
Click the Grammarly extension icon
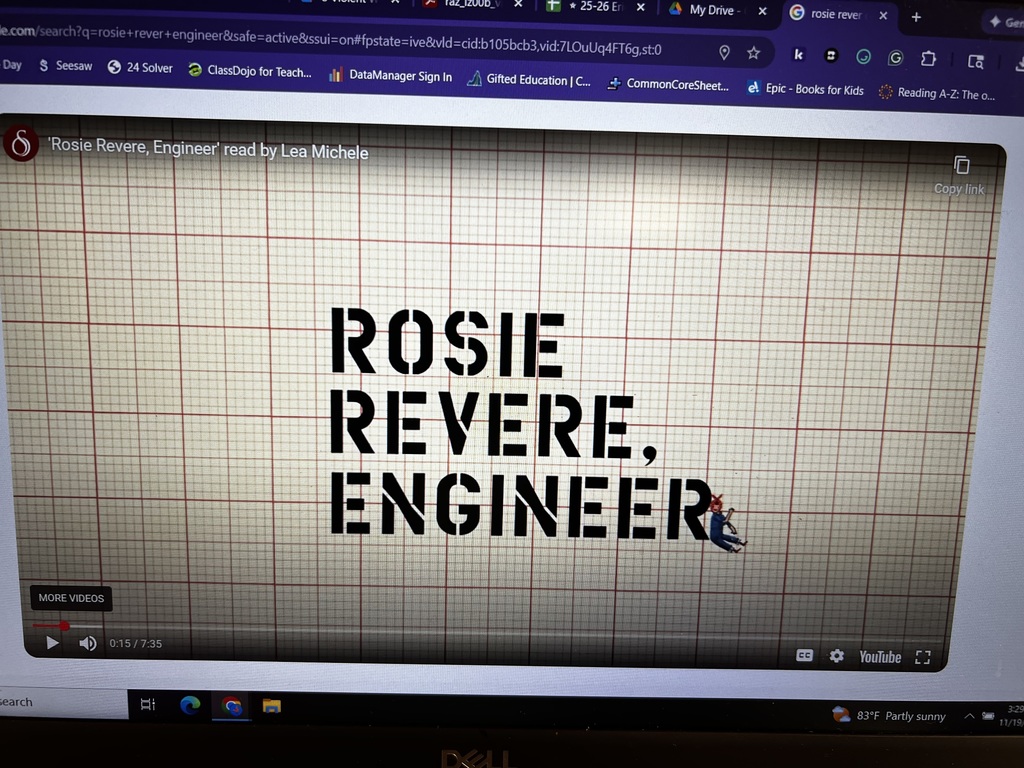click(862, 57)
